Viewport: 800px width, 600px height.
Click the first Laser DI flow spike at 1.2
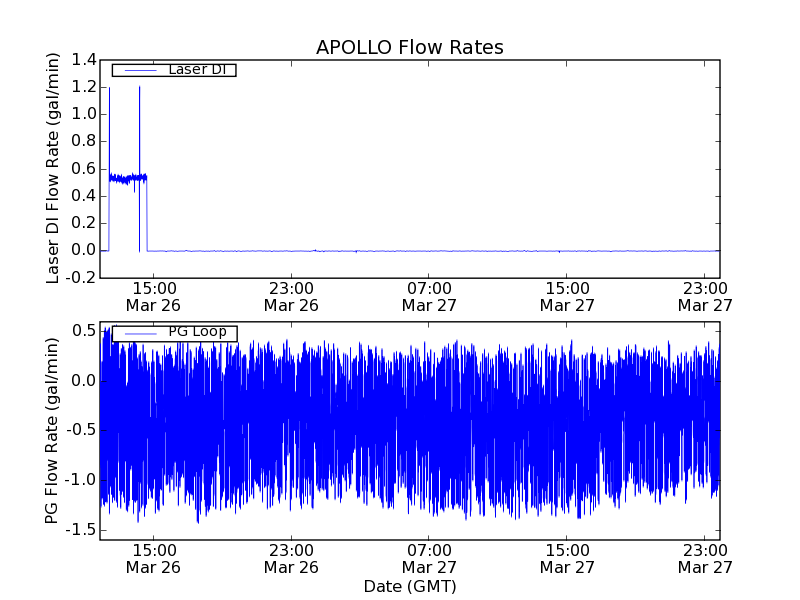(109, 130)
